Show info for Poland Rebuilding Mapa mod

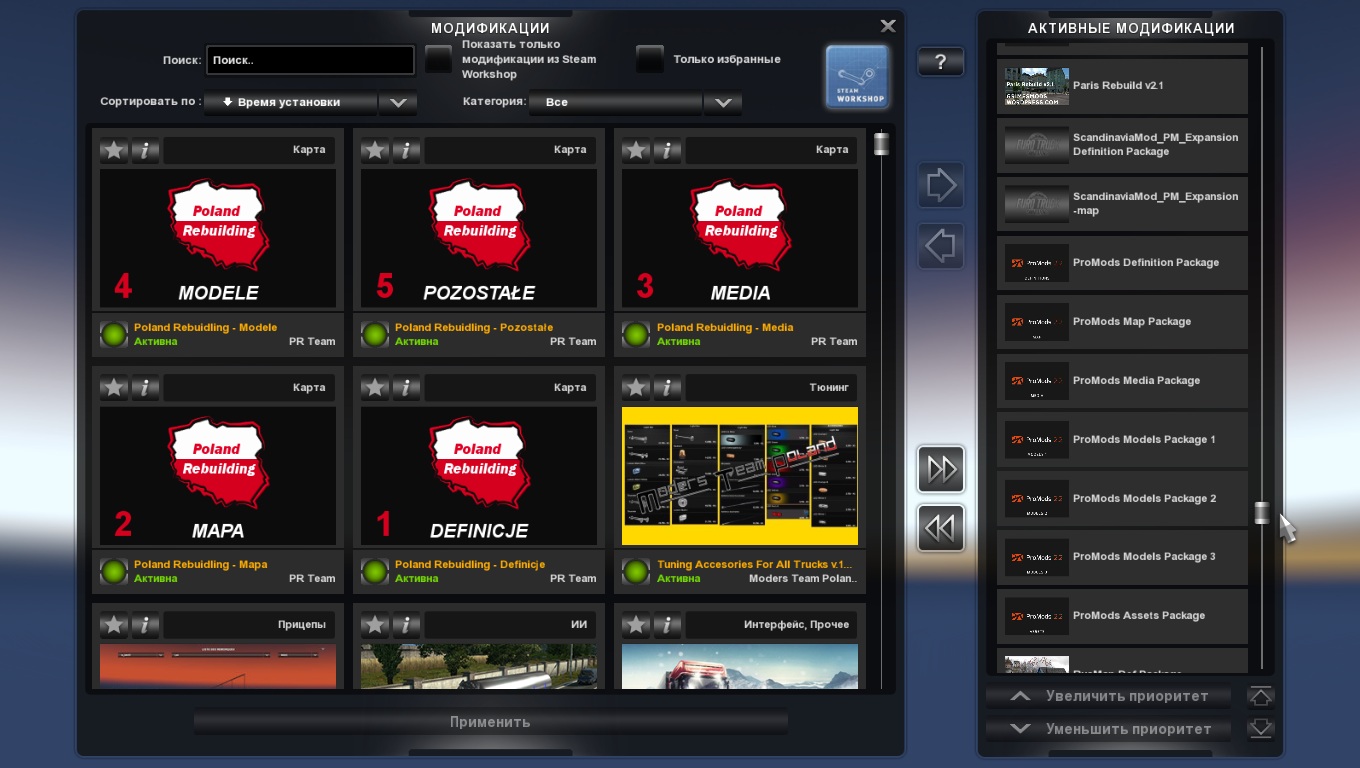[x=145, y=387]
